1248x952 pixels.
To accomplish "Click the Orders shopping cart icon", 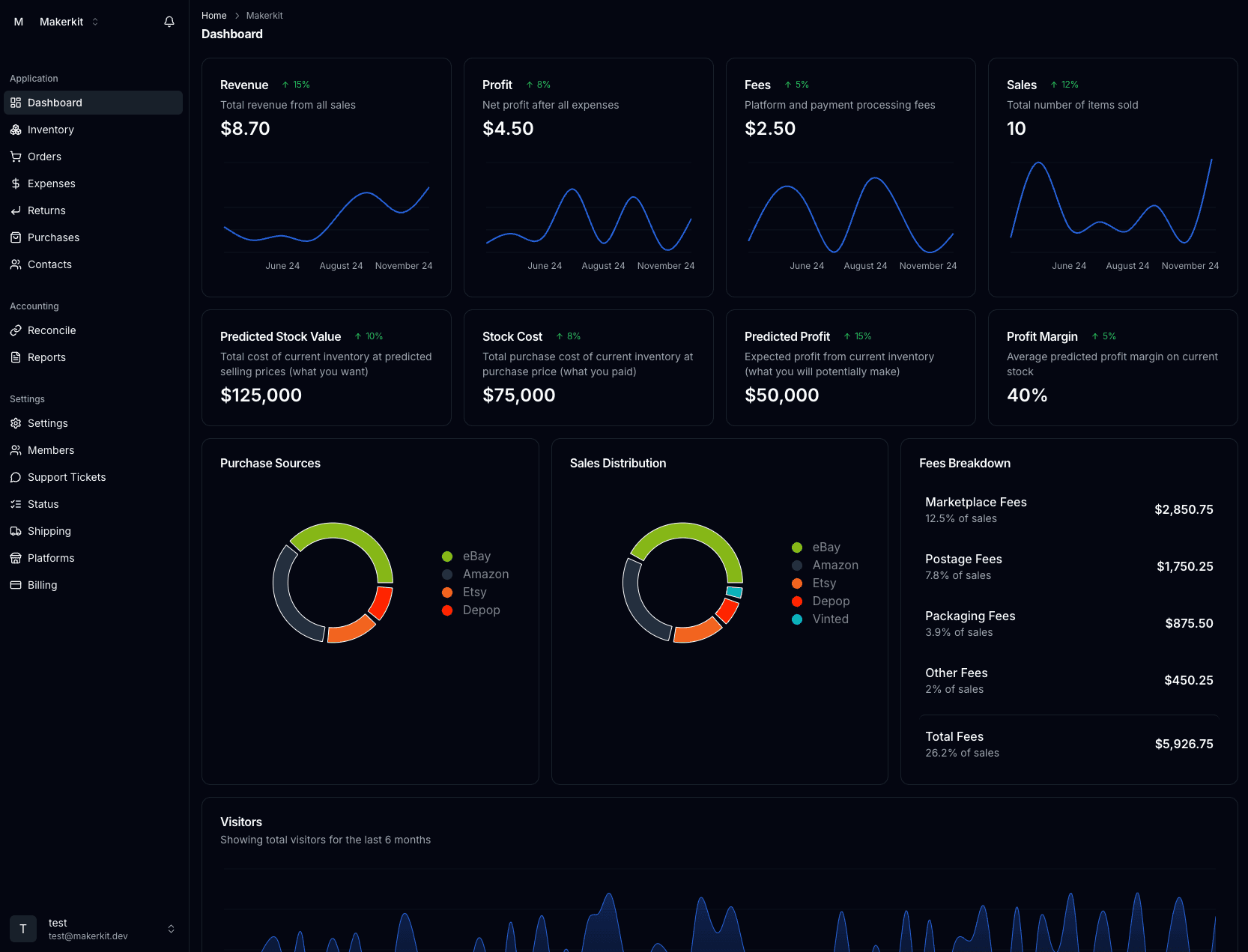I will pyautogui.click(x=16, y=157).
